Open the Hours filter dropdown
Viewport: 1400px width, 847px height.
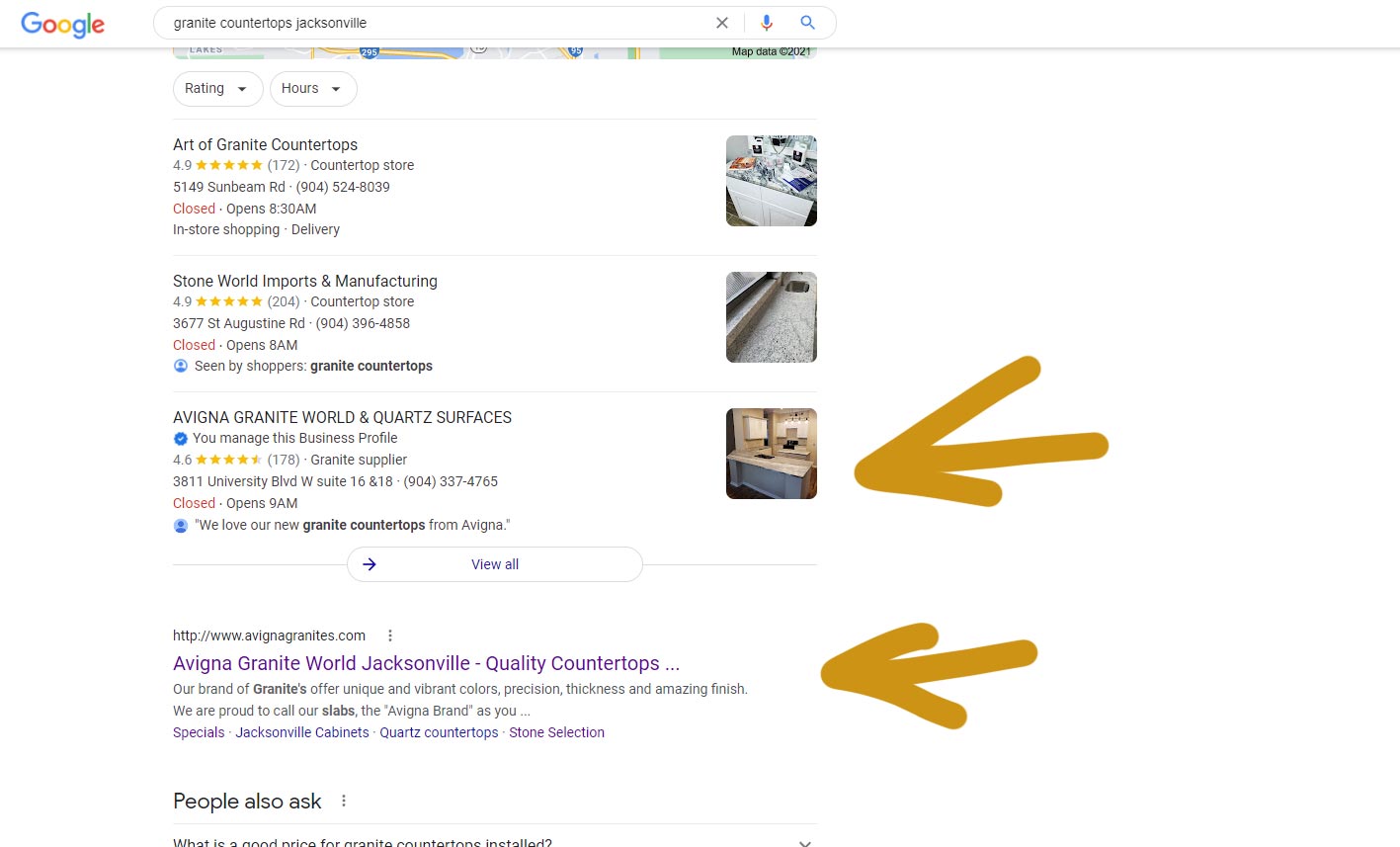pyautogui.click(x=313, y=89)
